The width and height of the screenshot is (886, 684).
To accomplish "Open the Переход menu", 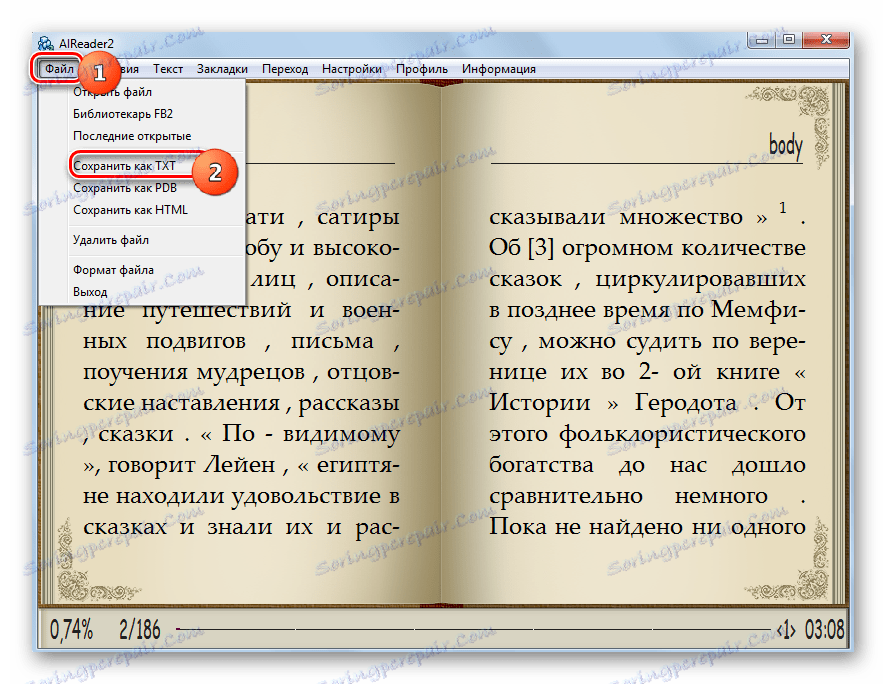I will coord(285,69).
